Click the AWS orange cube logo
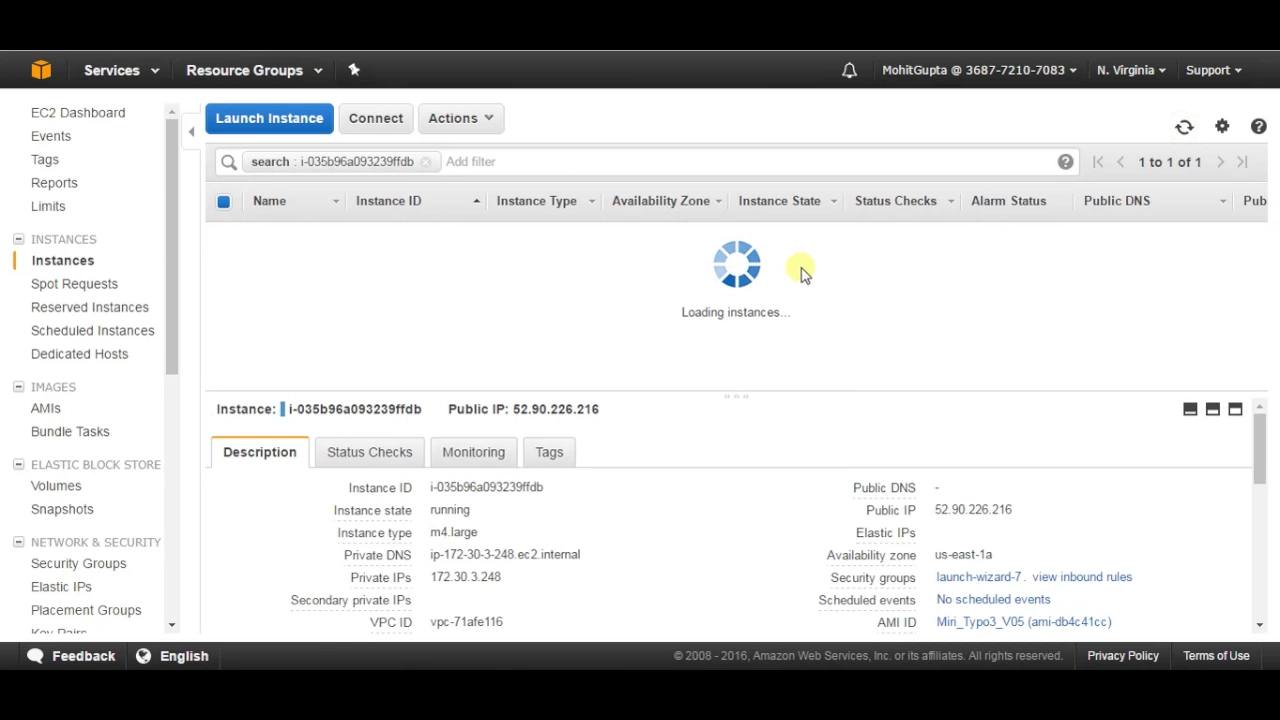 (x=41, y=70)
